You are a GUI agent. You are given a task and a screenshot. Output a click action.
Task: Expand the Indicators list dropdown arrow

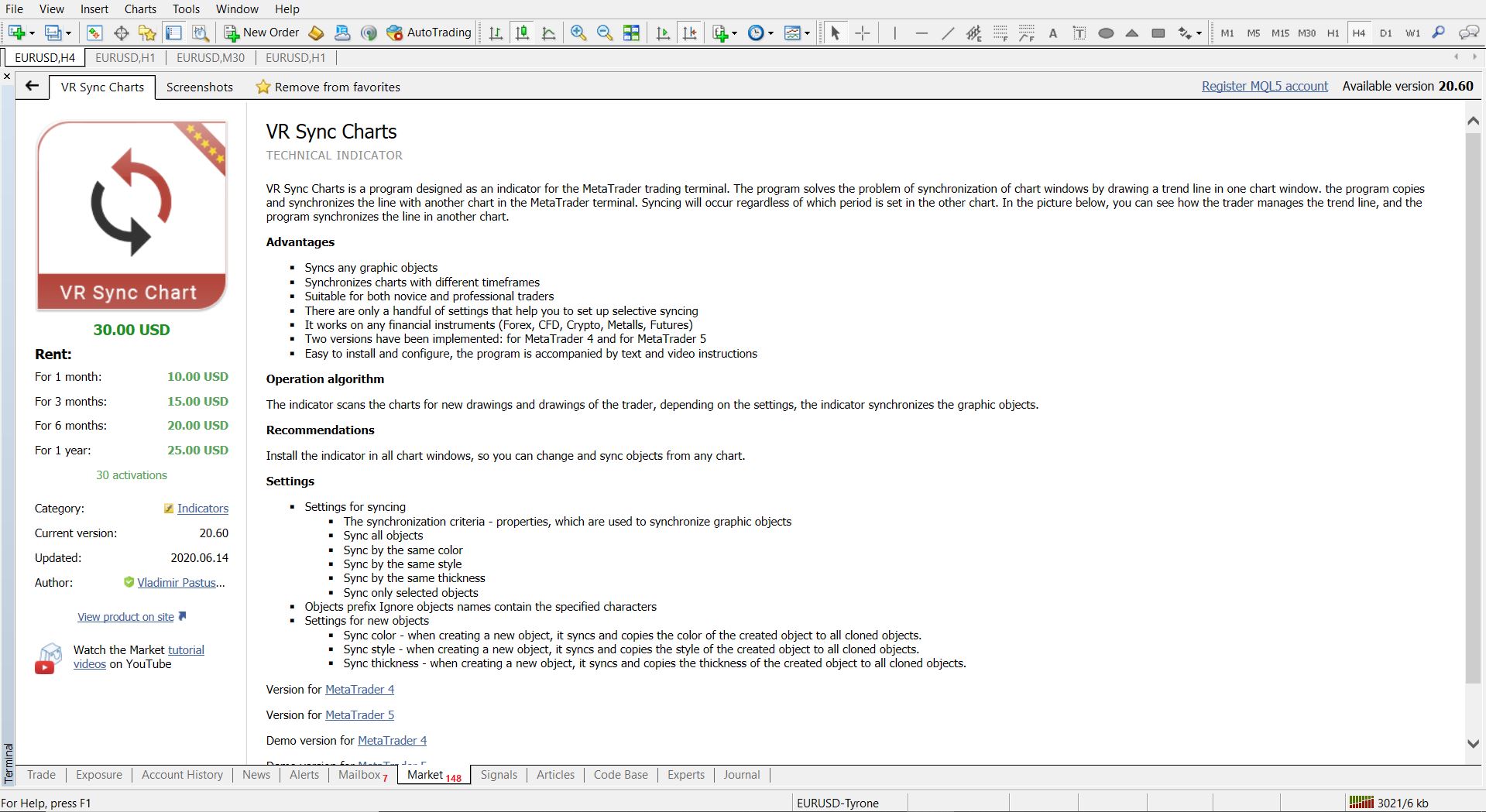coord(734,33)
